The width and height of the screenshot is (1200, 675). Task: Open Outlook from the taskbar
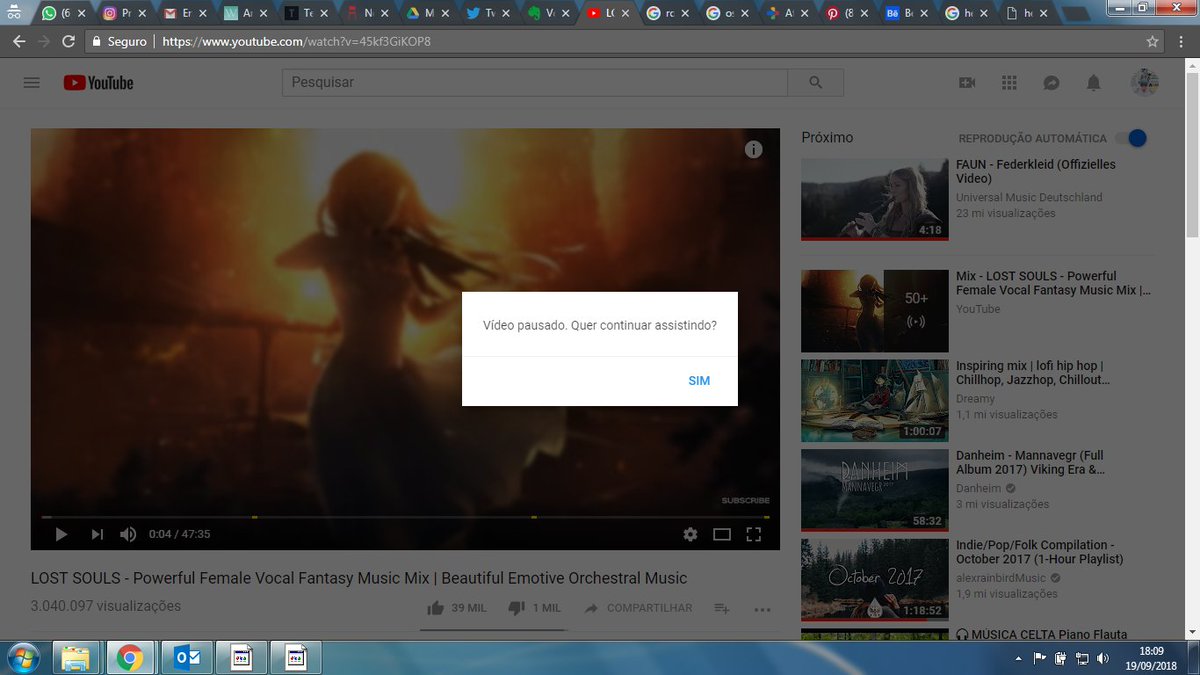tap(186, 658)
